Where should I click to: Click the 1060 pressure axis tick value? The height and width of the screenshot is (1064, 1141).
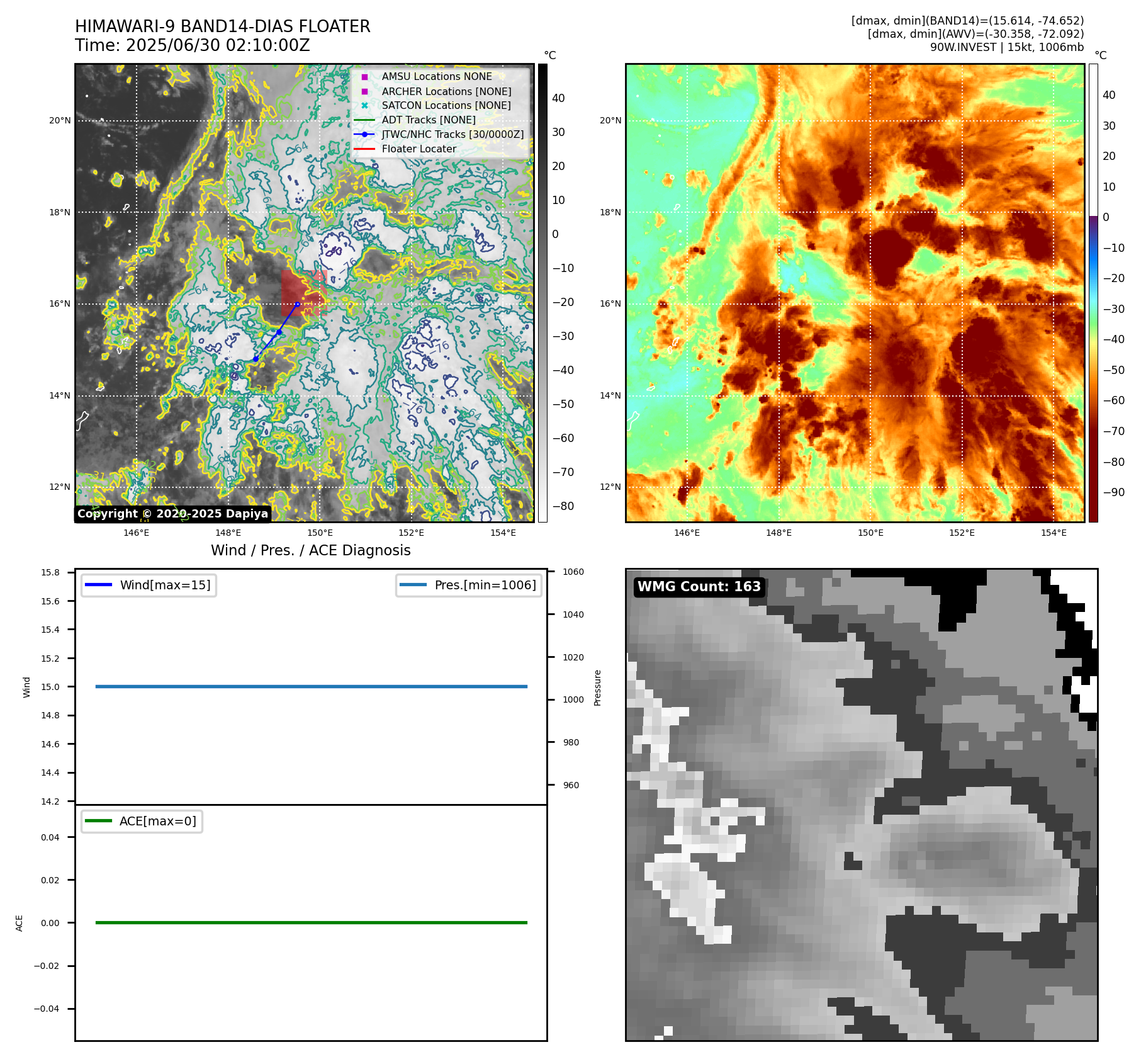573,572
